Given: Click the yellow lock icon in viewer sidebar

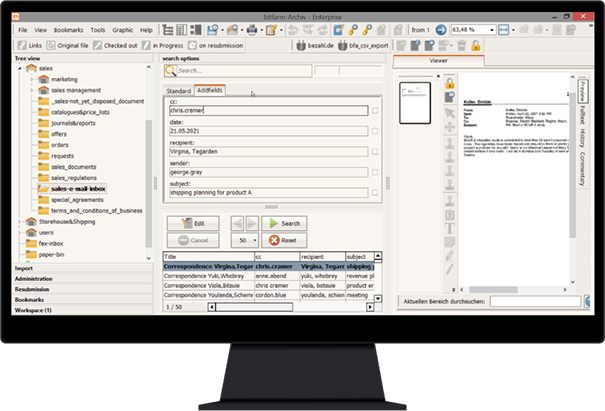Looking at the screenshot, I should tap(450, 83).
